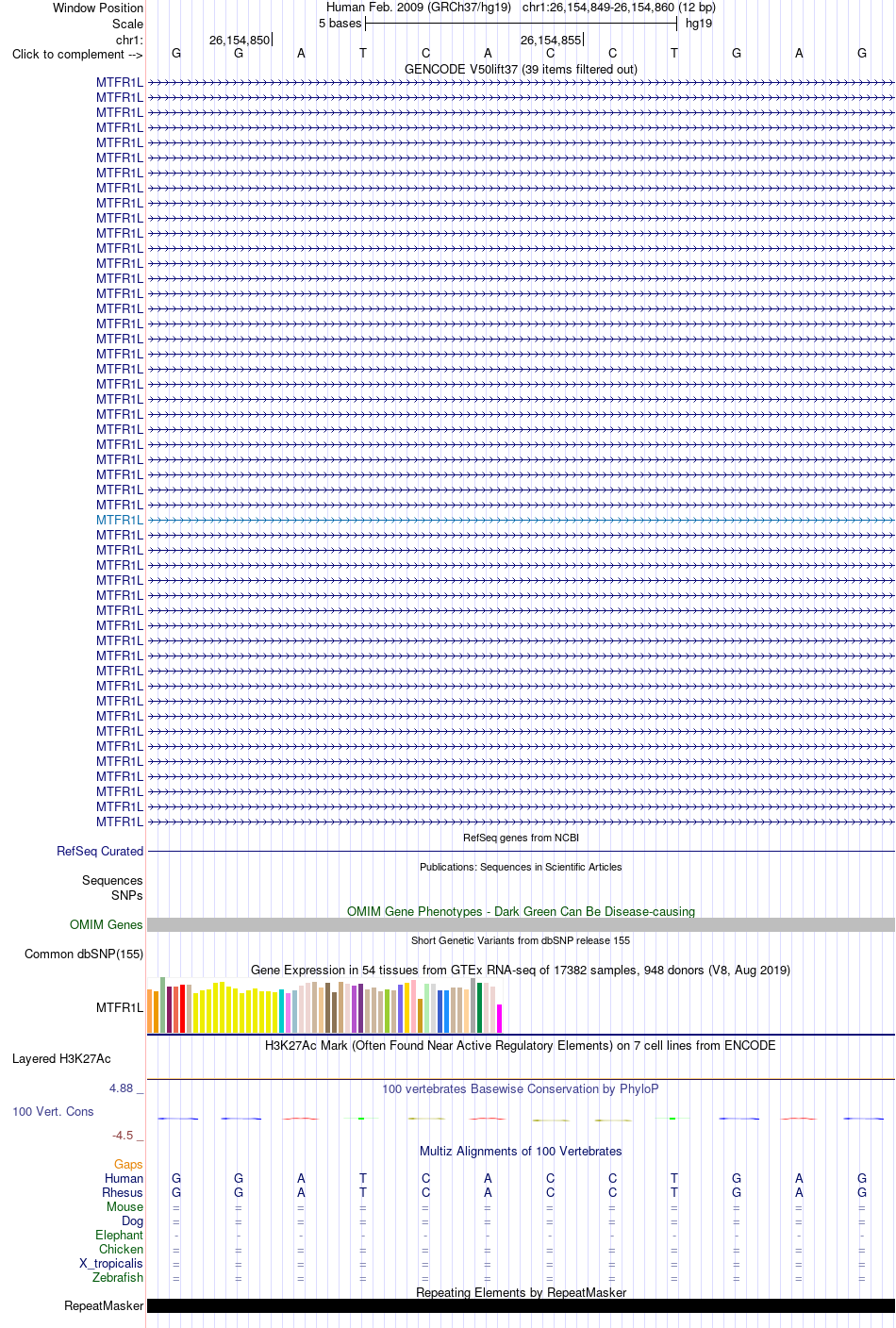Open 'Repeating Elements by RepeatMasker' title
The image size is (896, 1328).
[x=521, y=1292]
